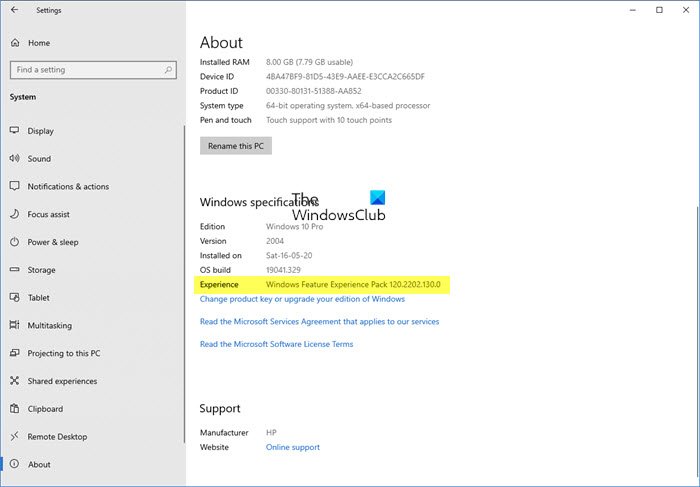Screen dimensions: 700x487
Task: Click the Tablet icon
Action: tap(15, 297)
